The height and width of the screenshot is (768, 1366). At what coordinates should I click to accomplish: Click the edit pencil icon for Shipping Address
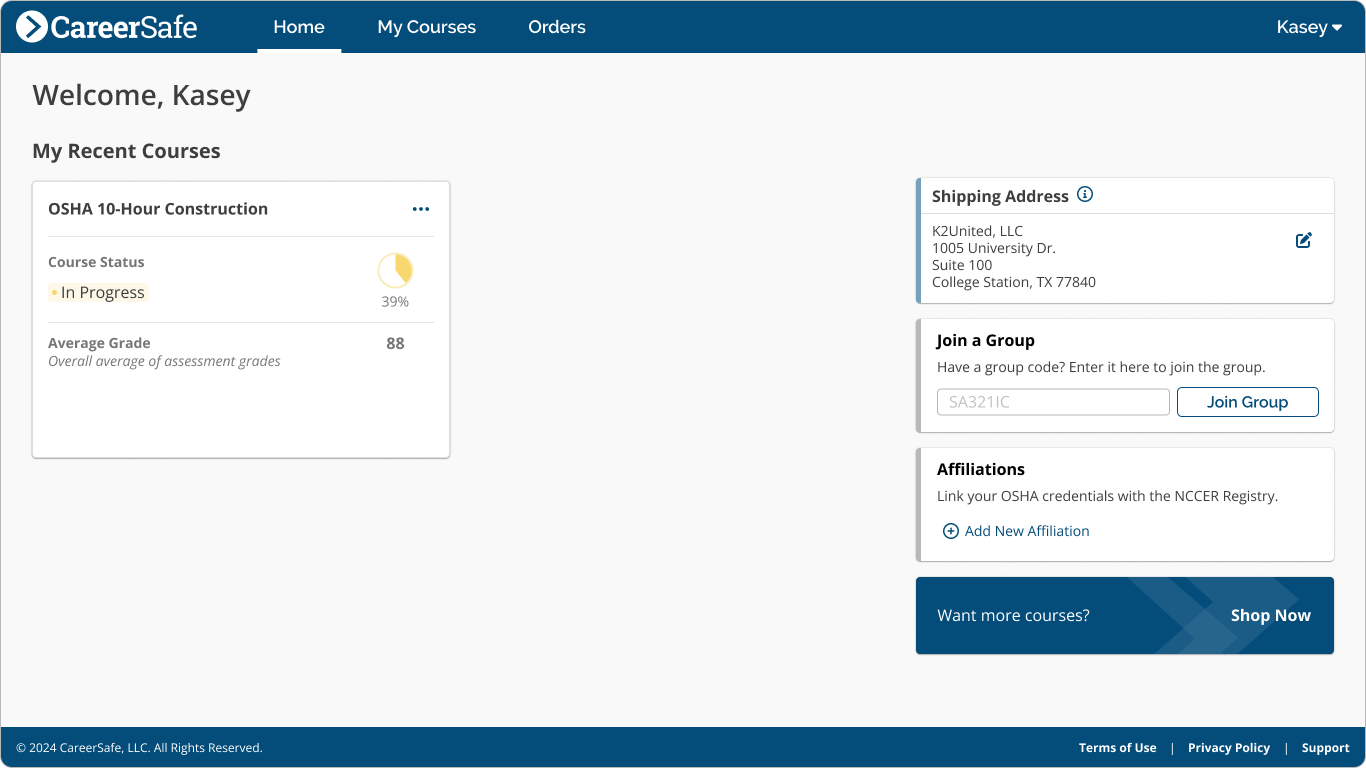[x=1303, y=240]
